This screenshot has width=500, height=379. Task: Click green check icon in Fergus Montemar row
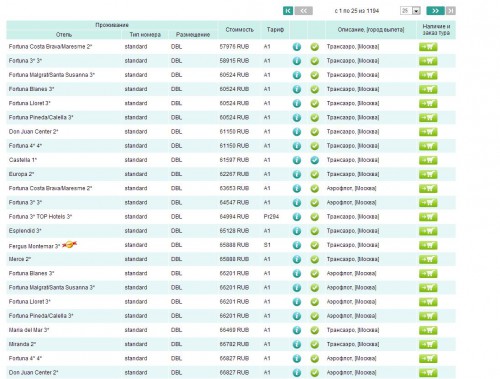(x=315, y=245)
